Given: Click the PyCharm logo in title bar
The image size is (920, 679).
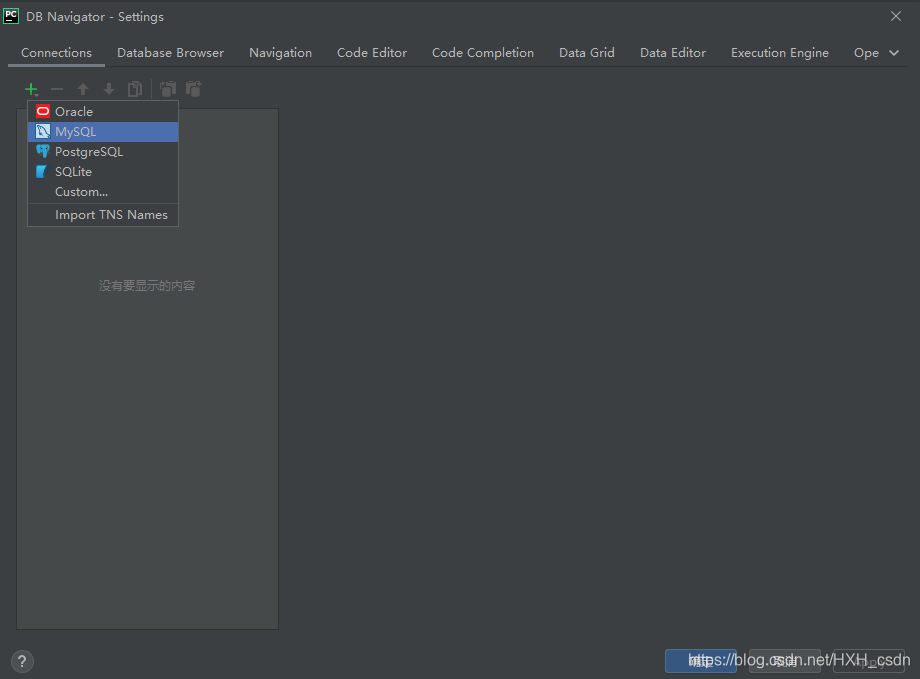Looking at the screenshot, I should [x=11, y=16].
